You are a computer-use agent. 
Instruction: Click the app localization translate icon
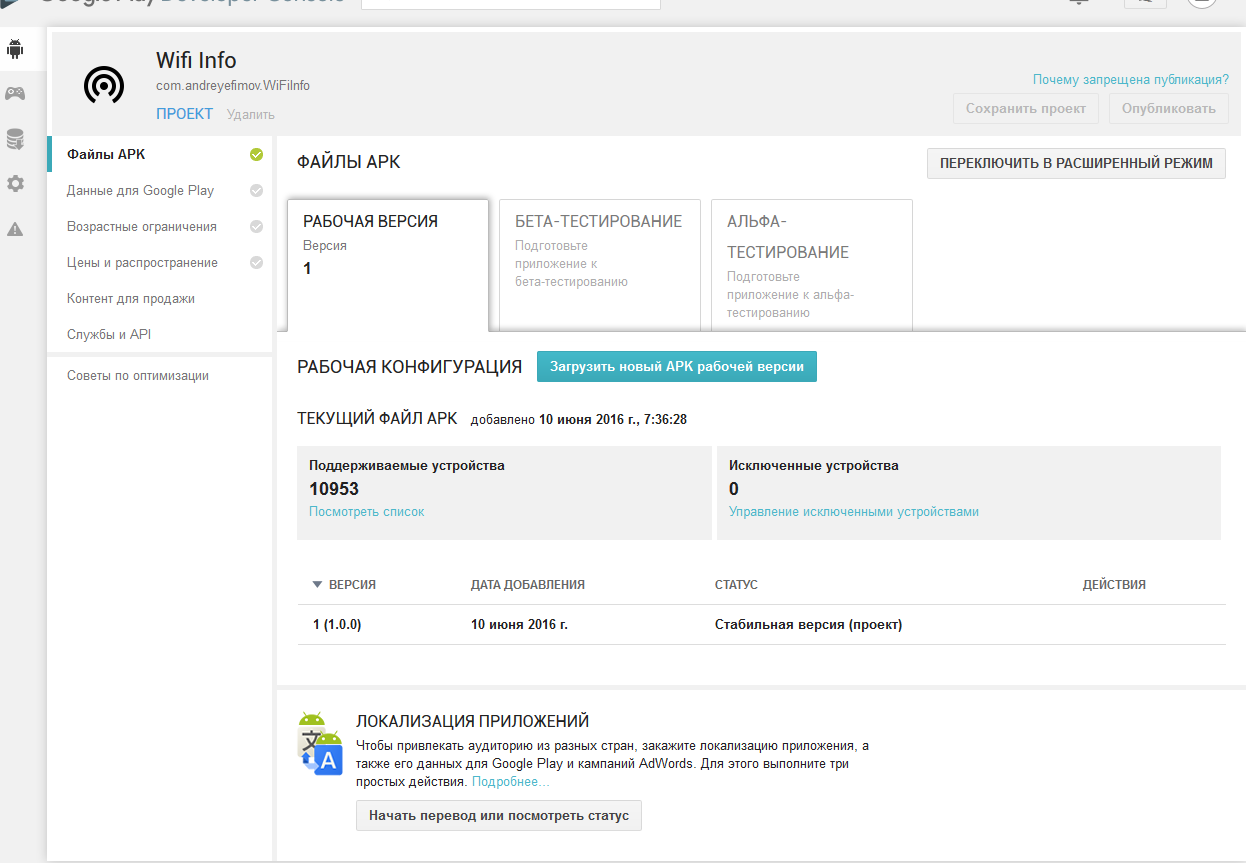coord(320,744)
